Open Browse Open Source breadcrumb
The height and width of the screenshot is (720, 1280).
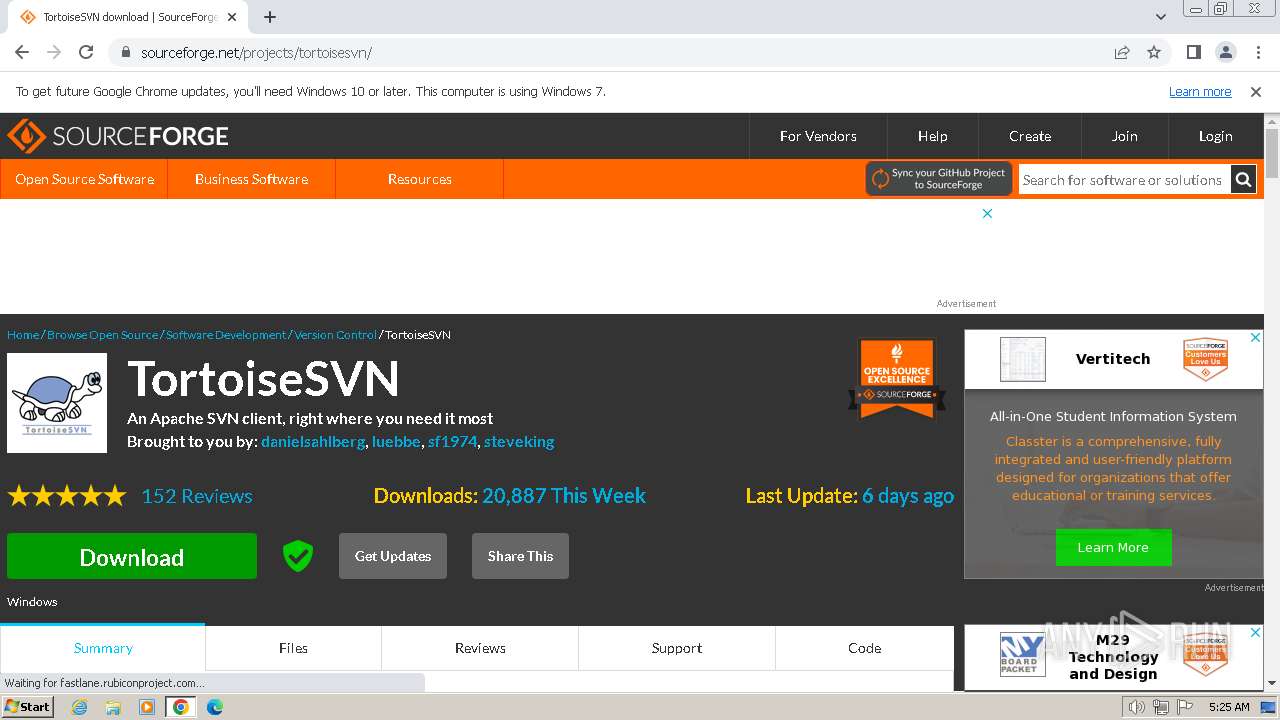[x=102, y=335]
